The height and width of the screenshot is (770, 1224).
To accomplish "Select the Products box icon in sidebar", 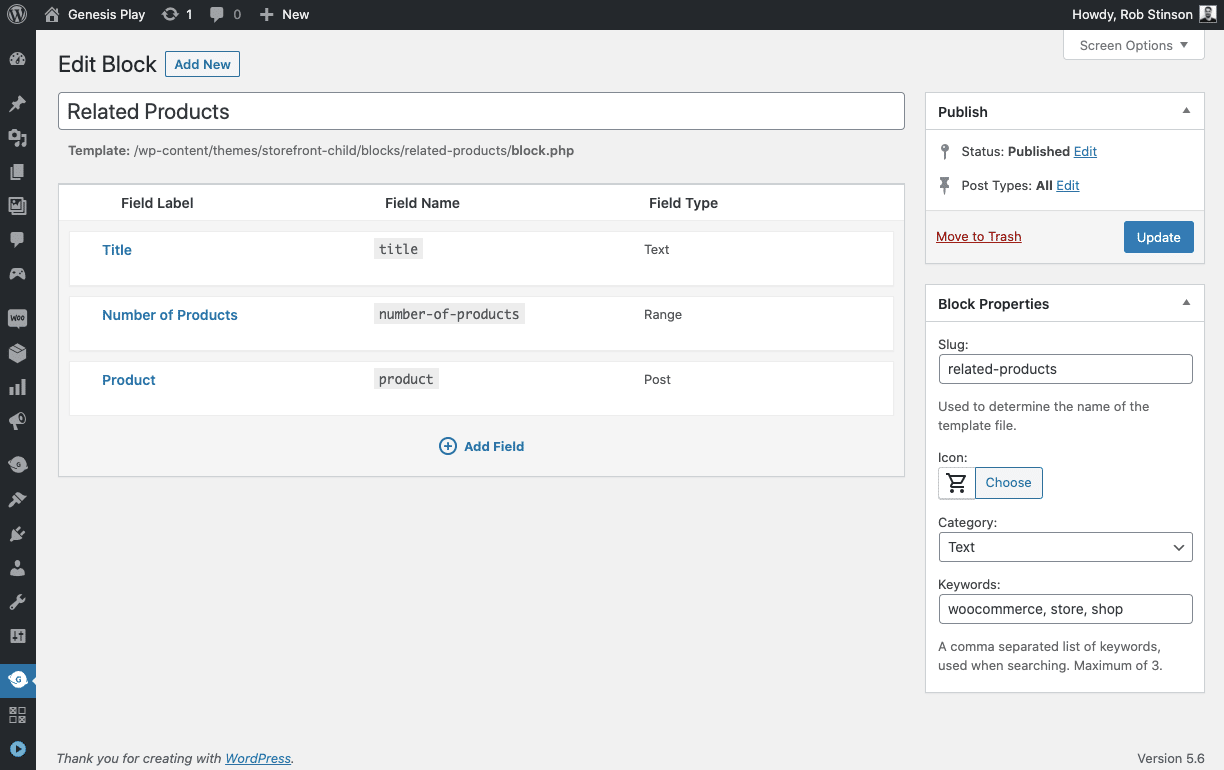I will tap(17, 353).
